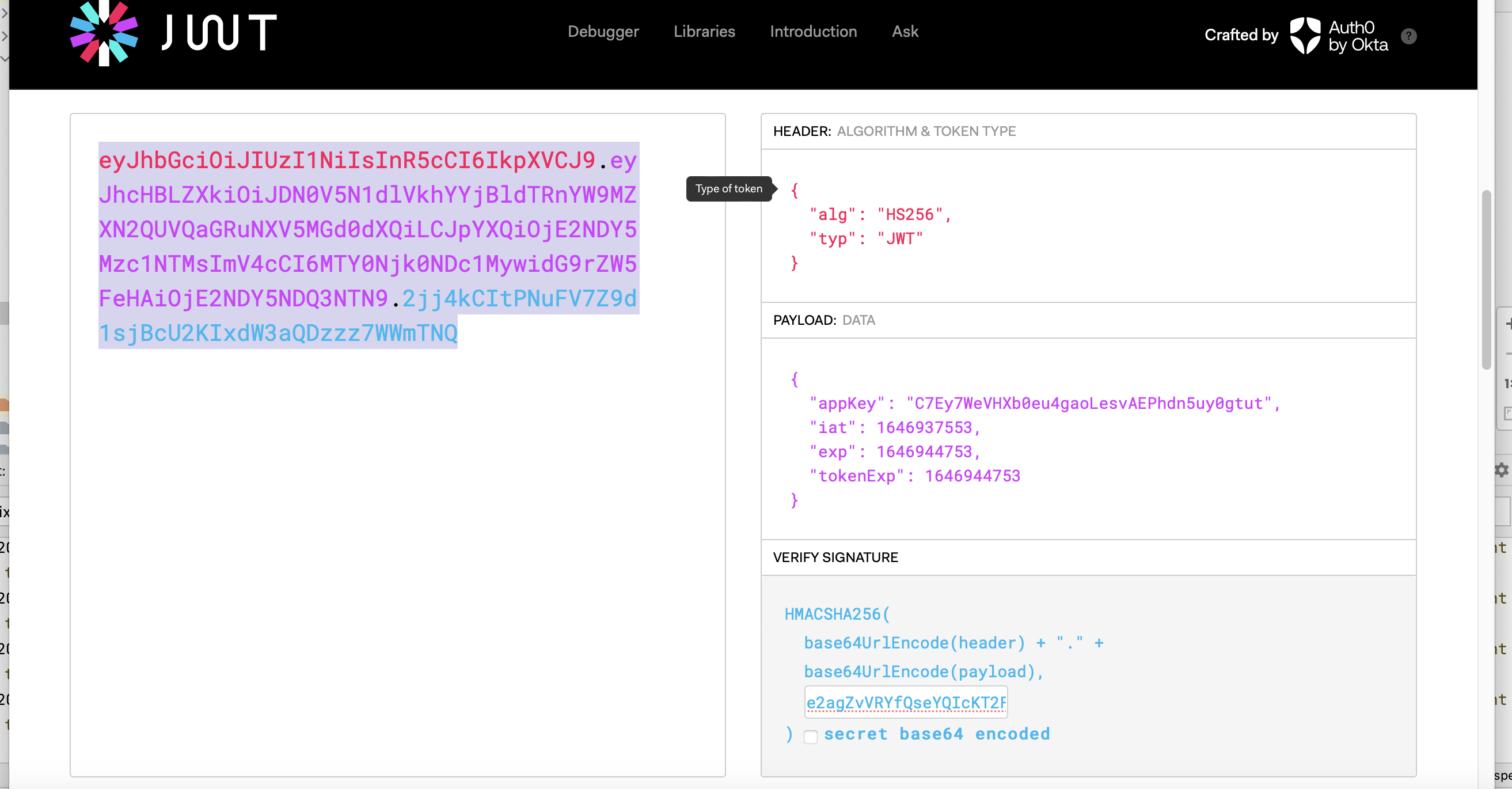1512x789 pixels.
Task: Click the page vertical scrollbar thumb
Action: pos(1486,279)
